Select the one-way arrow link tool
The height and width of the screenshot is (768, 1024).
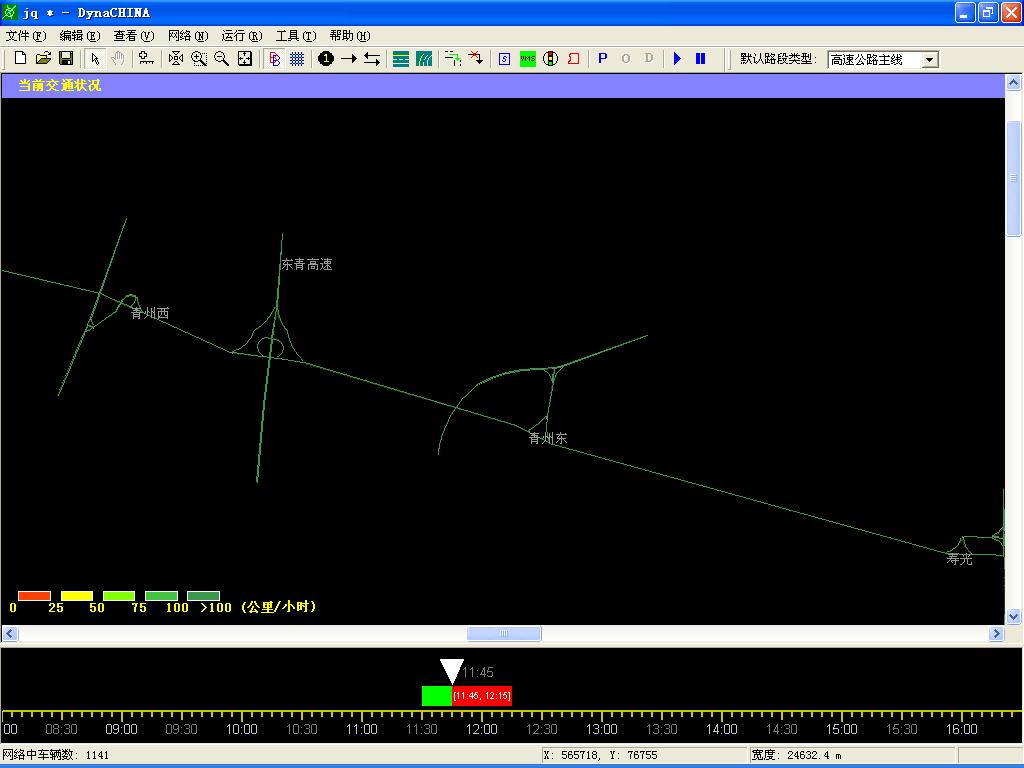[349, 59]
